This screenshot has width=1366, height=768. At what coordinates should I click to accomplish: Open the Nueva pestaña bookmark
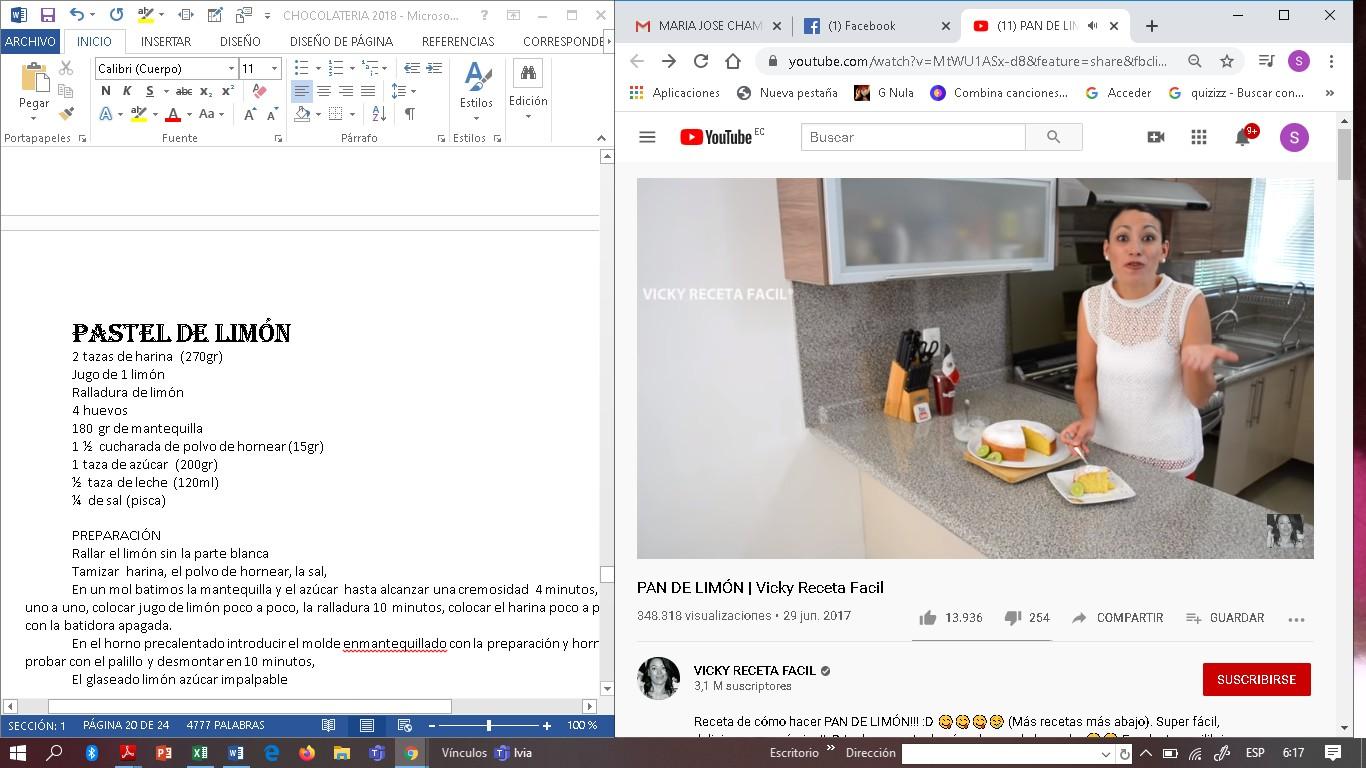[787, 93]
